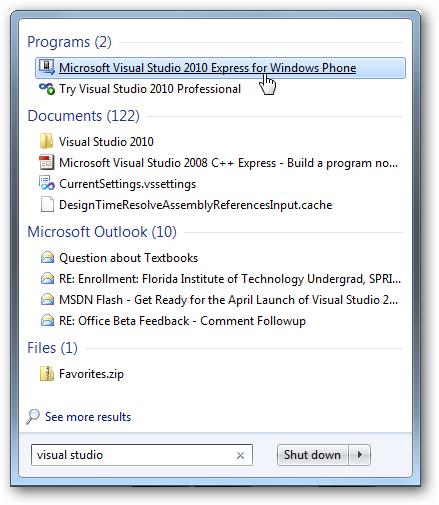Open the Files (1) group header
439x505 pixels.
(52, 348)
